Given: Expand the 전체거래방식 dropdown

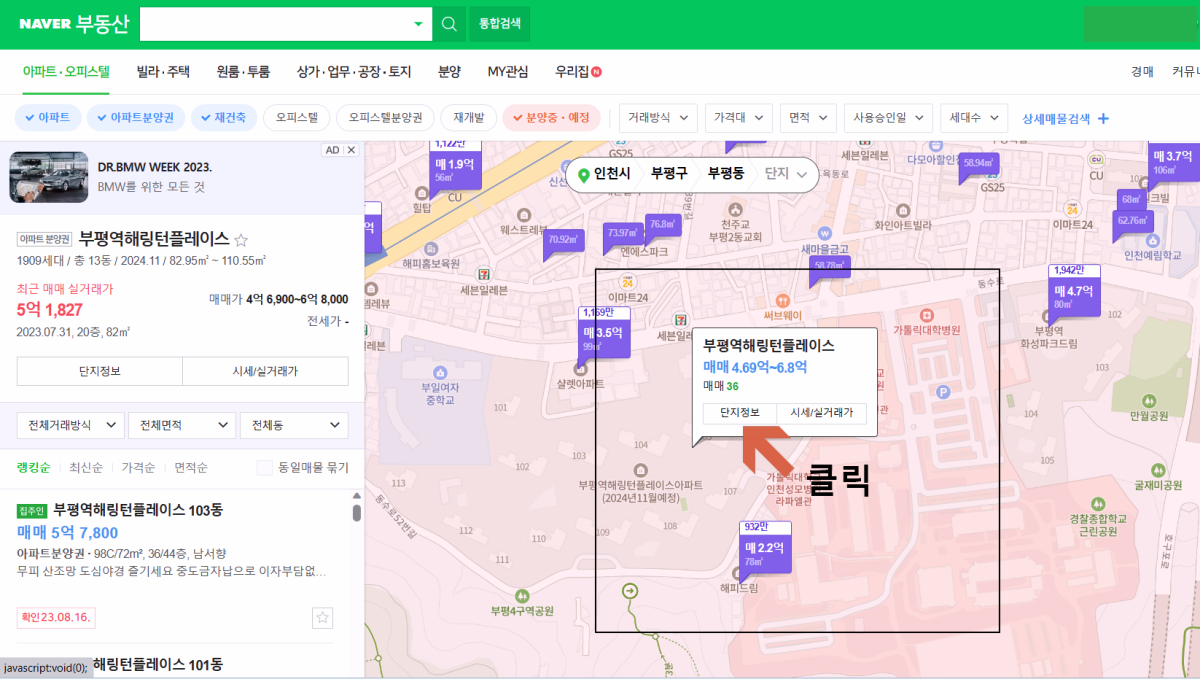Looking at the screenshot, I should pos(71,425).
